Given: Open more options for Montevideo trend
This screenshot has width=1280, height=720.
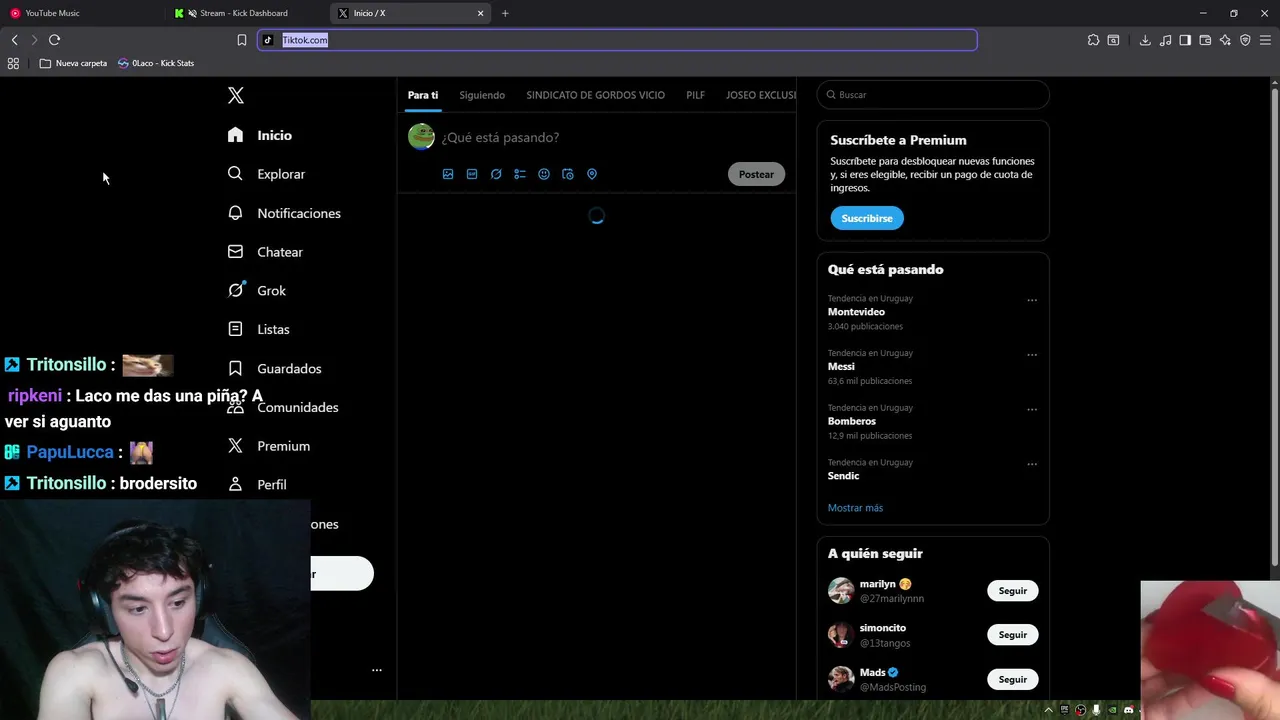Looking at the screenshot, I should tap(1032, 300).
